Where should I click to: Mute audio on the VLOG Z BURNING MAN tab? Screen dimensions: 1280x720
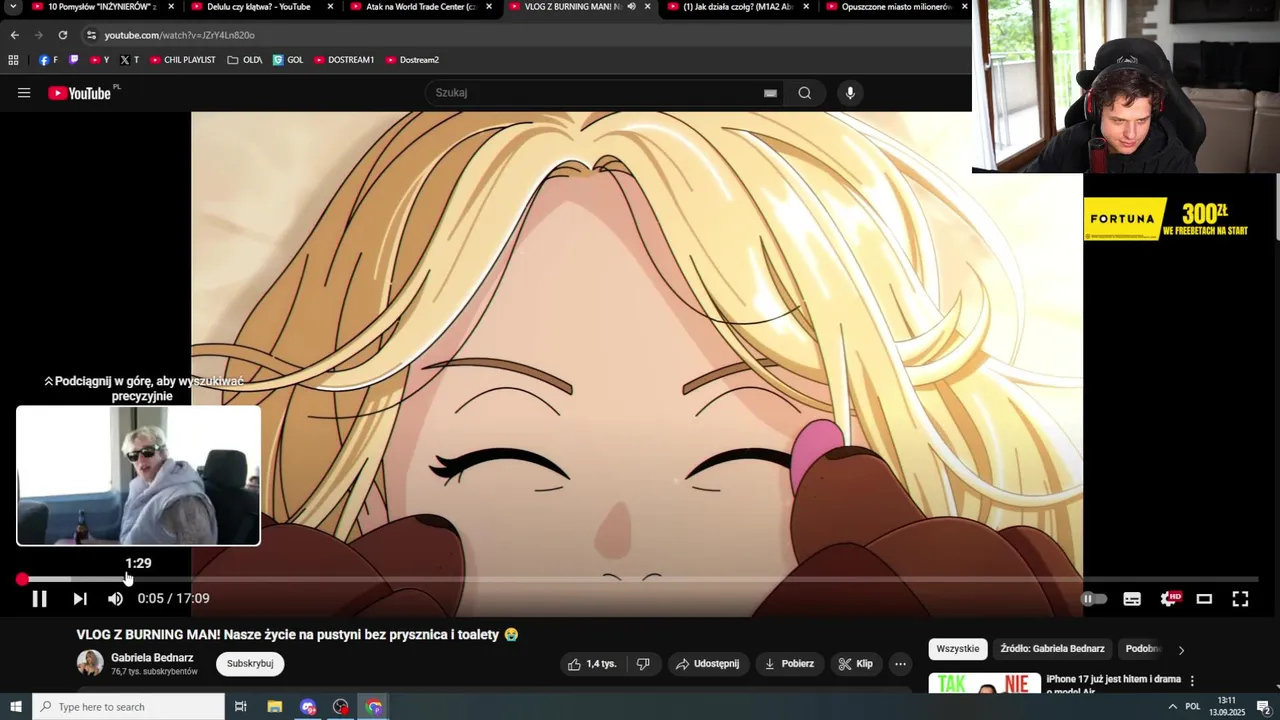(x=631, y=6)
